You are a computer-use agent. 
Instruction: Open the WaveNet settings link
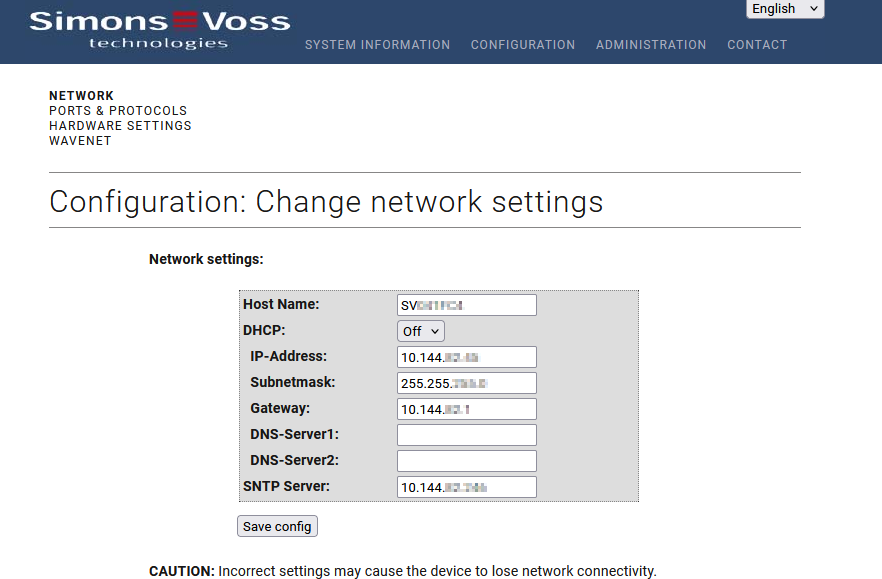tap(80, 141)
